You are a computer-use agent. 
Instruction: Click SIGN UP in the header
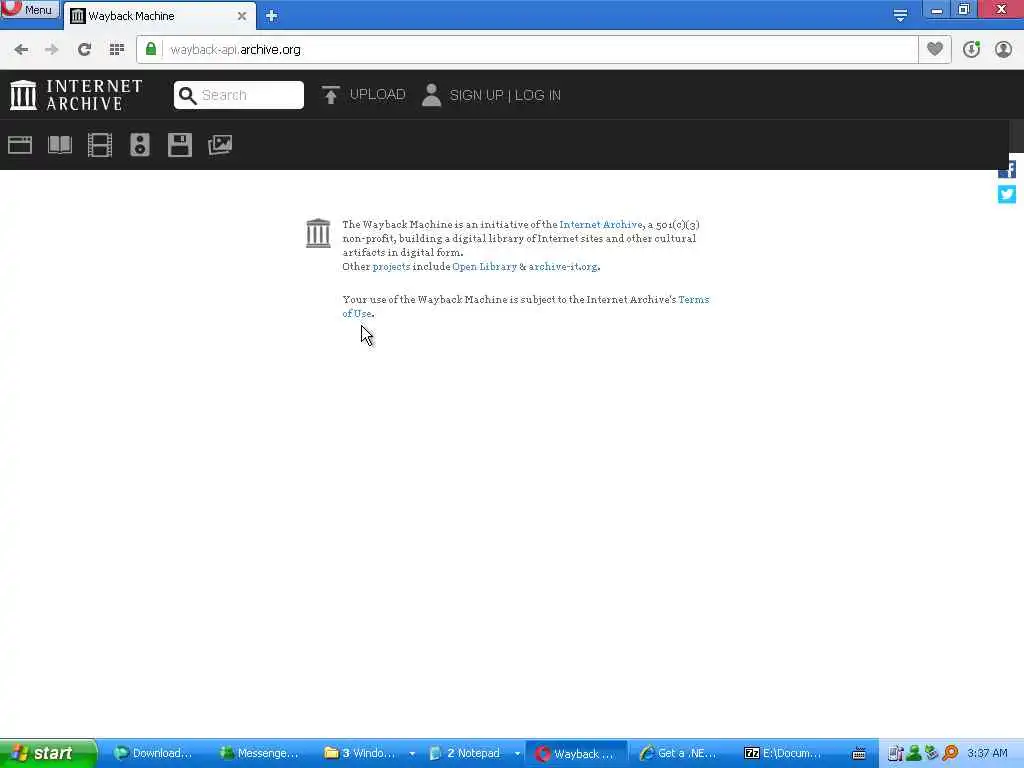476,95
